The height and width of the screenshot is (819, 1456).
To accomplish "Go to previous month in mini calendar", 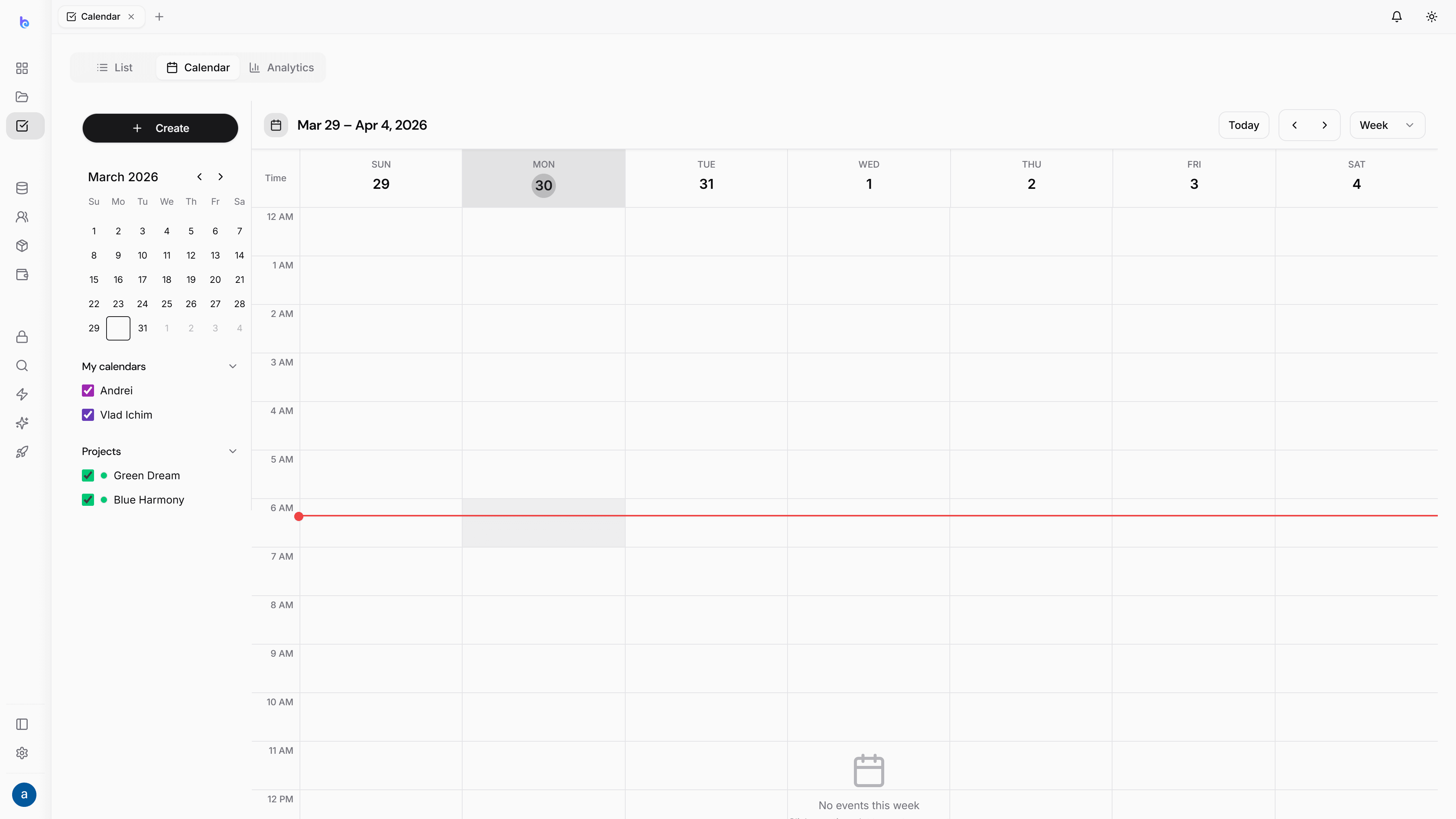I will [x=199, y=177].
